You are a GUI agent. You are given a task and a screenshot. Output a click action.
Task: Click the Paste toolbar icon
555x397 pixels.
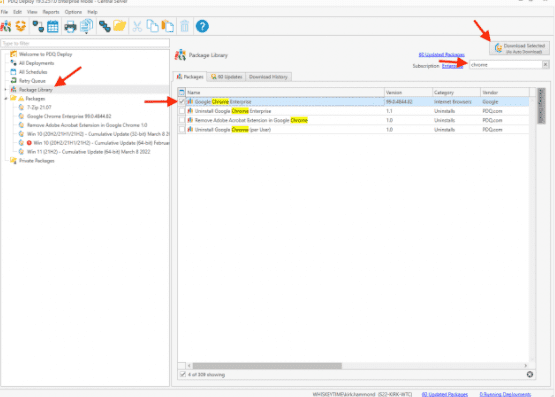[167, 26]
